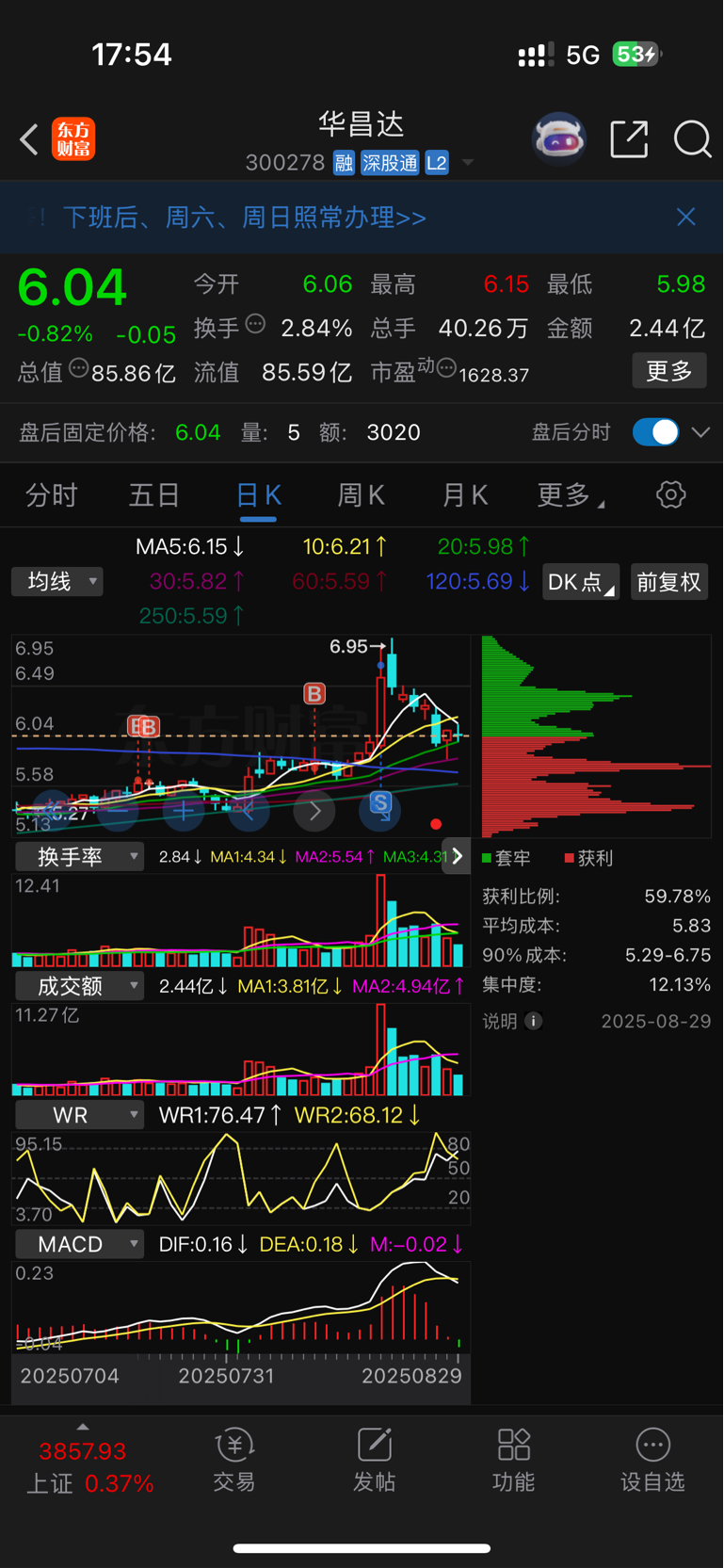
Task: Open the 下班后、周六、周日照常办理 link
Action: [245, 218]
